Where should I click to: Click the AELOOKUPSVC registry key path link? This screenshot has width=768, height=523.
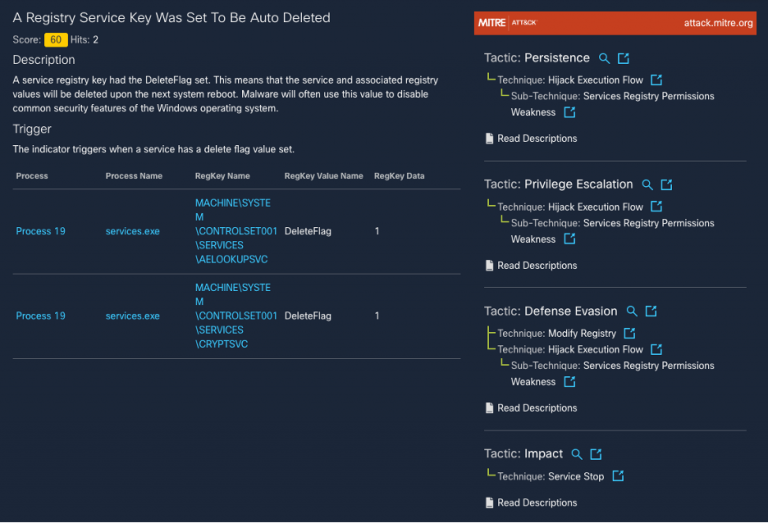[235, 231]
